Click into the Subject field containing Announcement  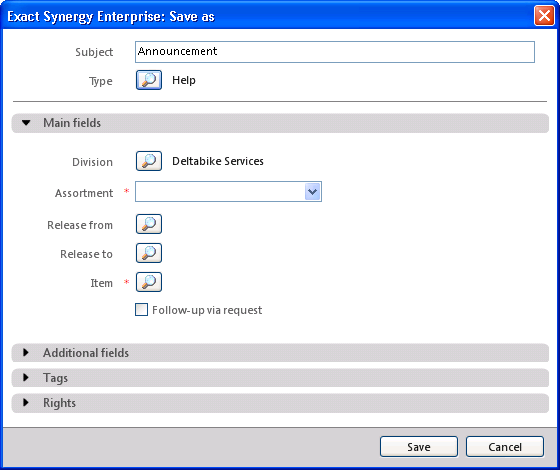point(335,52)
